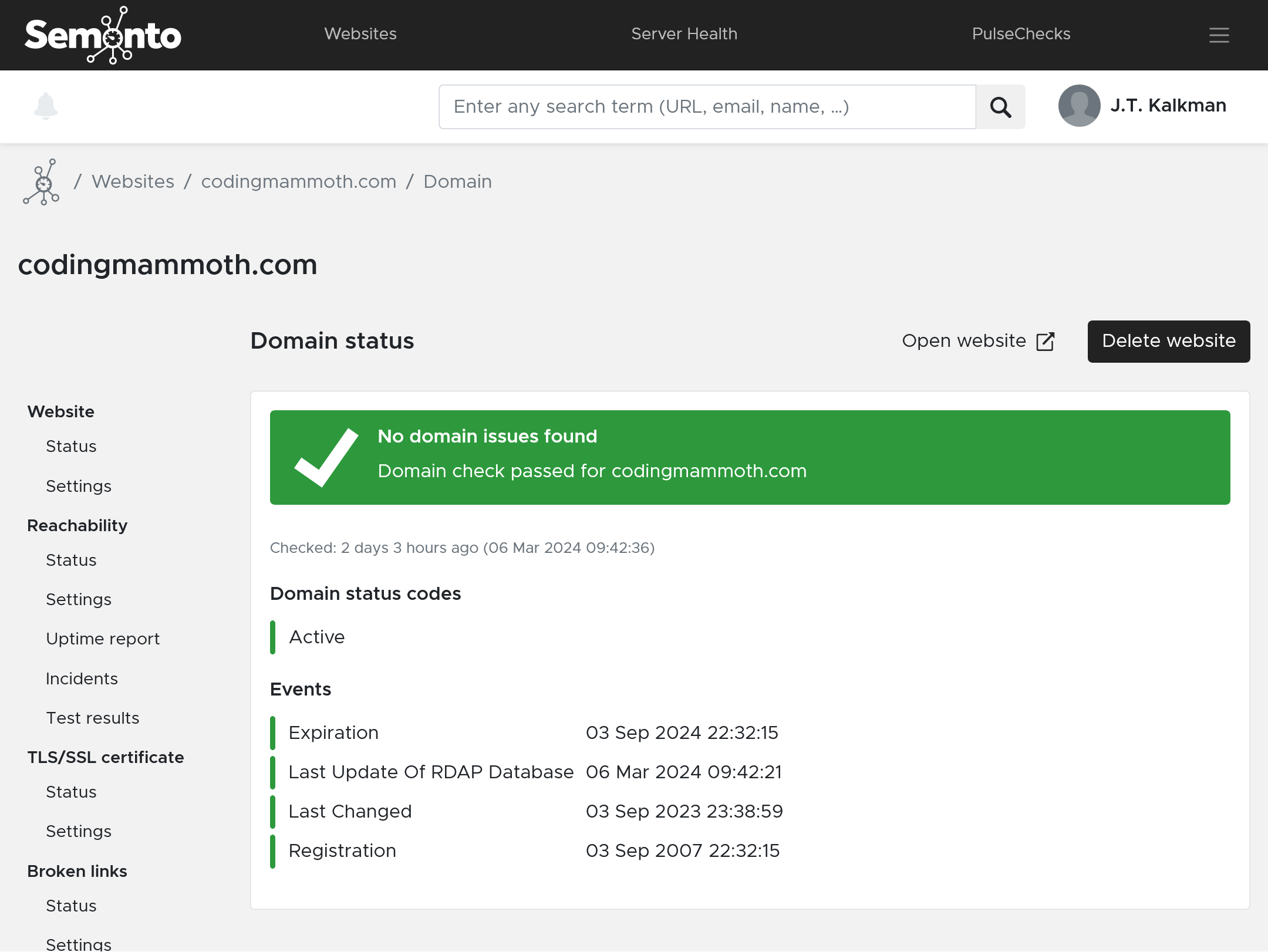
Task: Open Uptime report in sidebar
Action: pyautogui.click(x=103, y=639)
